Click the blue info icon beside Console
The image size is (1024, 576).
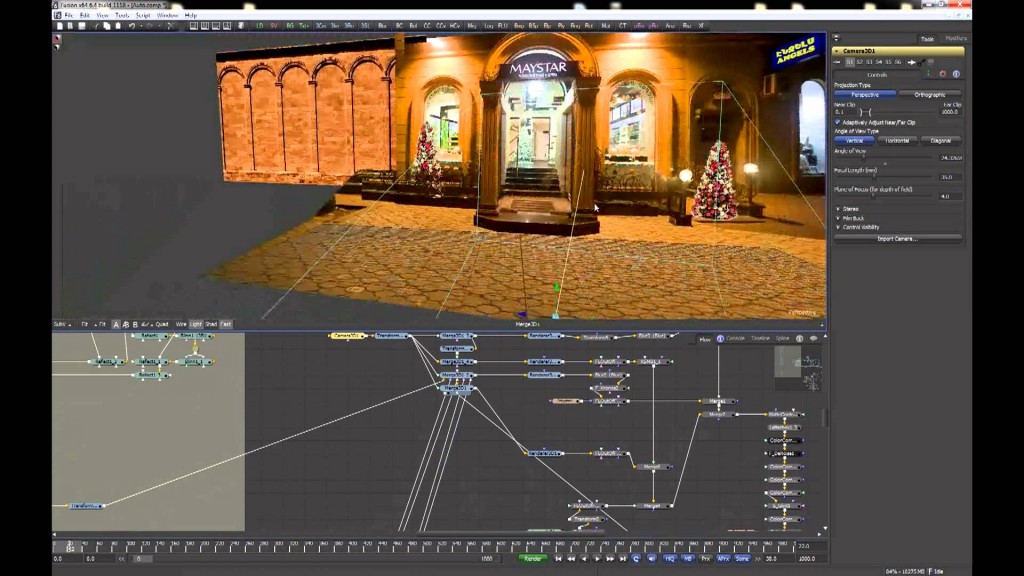pos(720,338)
